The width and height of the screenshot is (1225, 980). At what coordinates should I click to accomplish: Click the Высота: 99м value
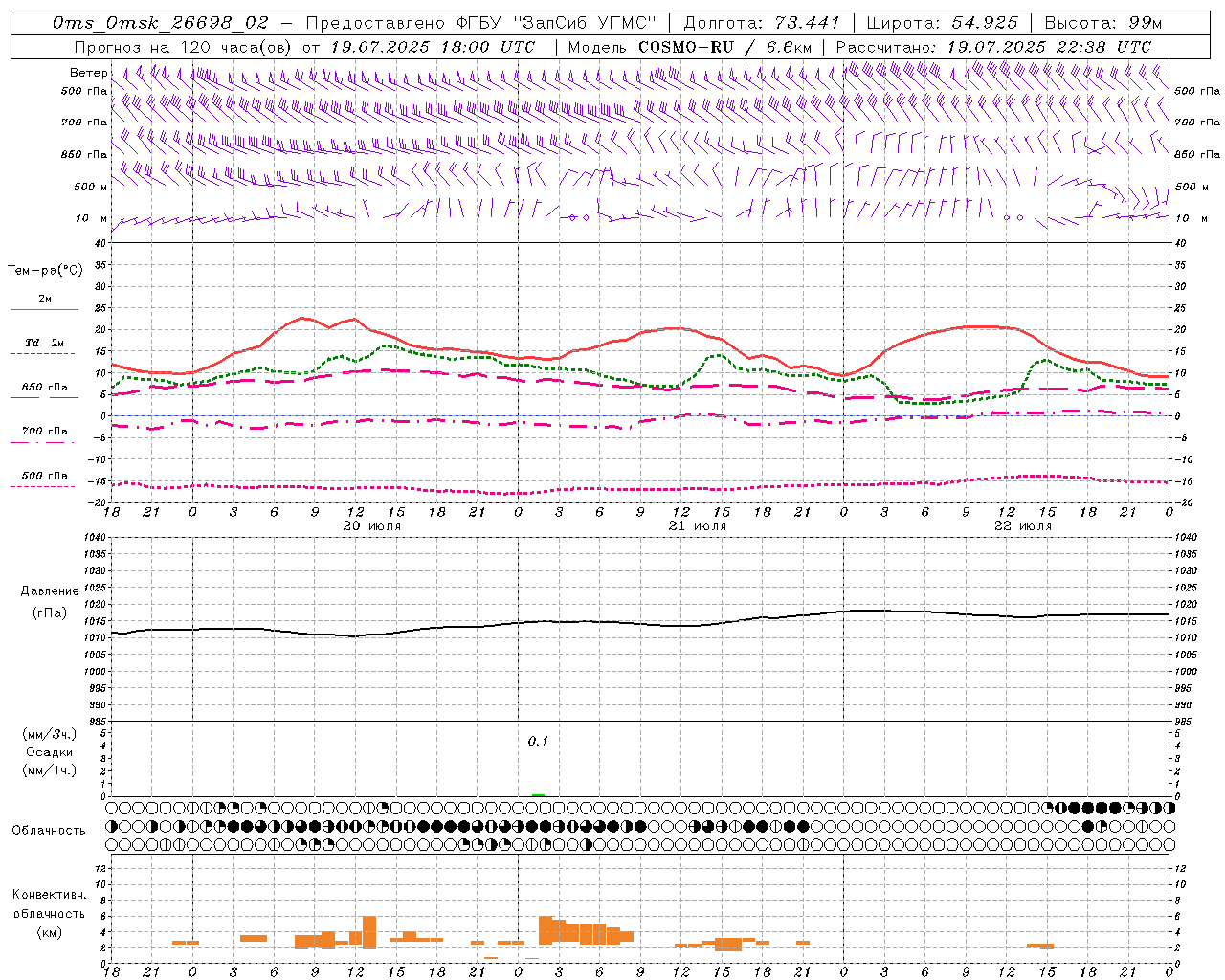pos(1103,23)
